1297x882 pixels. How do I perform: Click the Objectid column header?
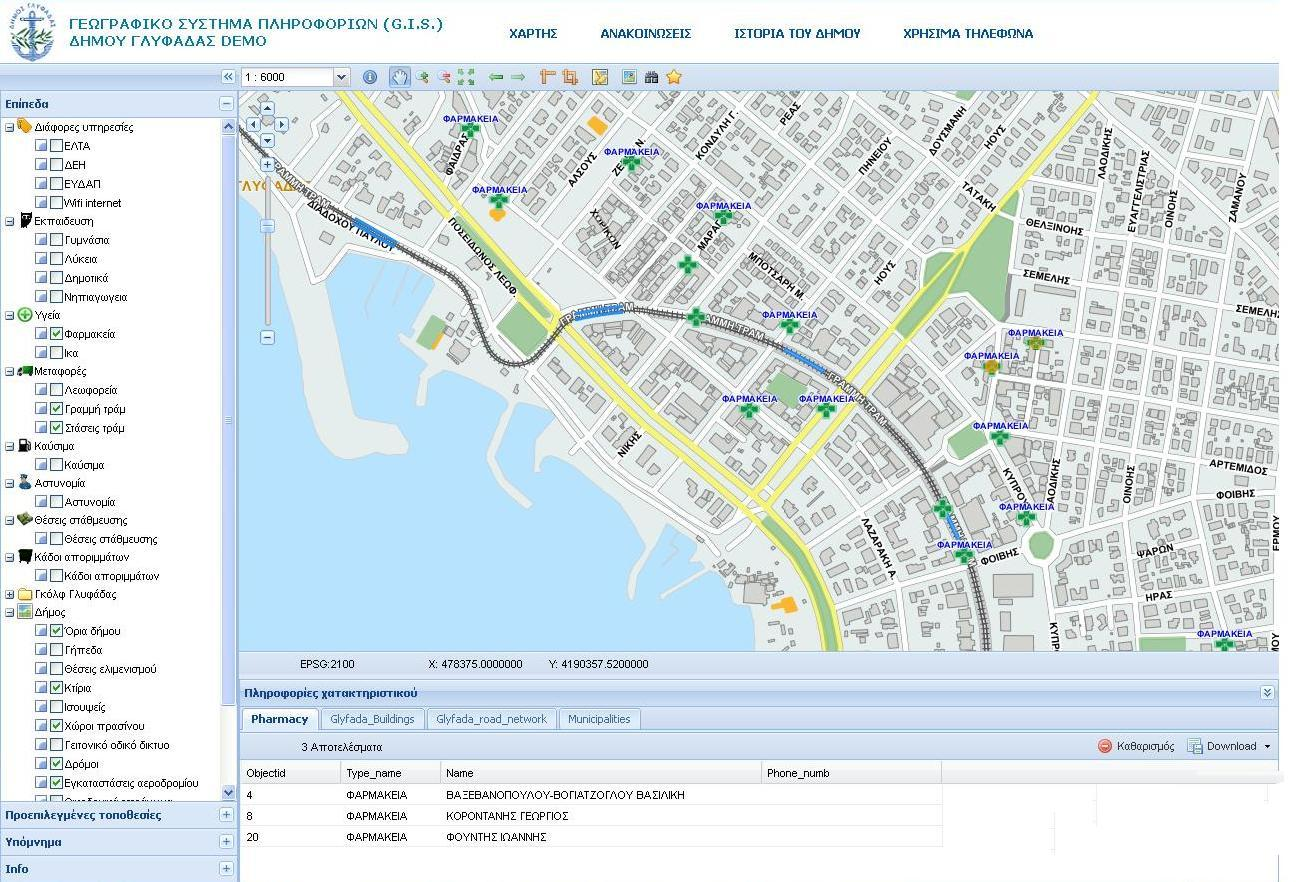click(290, 773)
